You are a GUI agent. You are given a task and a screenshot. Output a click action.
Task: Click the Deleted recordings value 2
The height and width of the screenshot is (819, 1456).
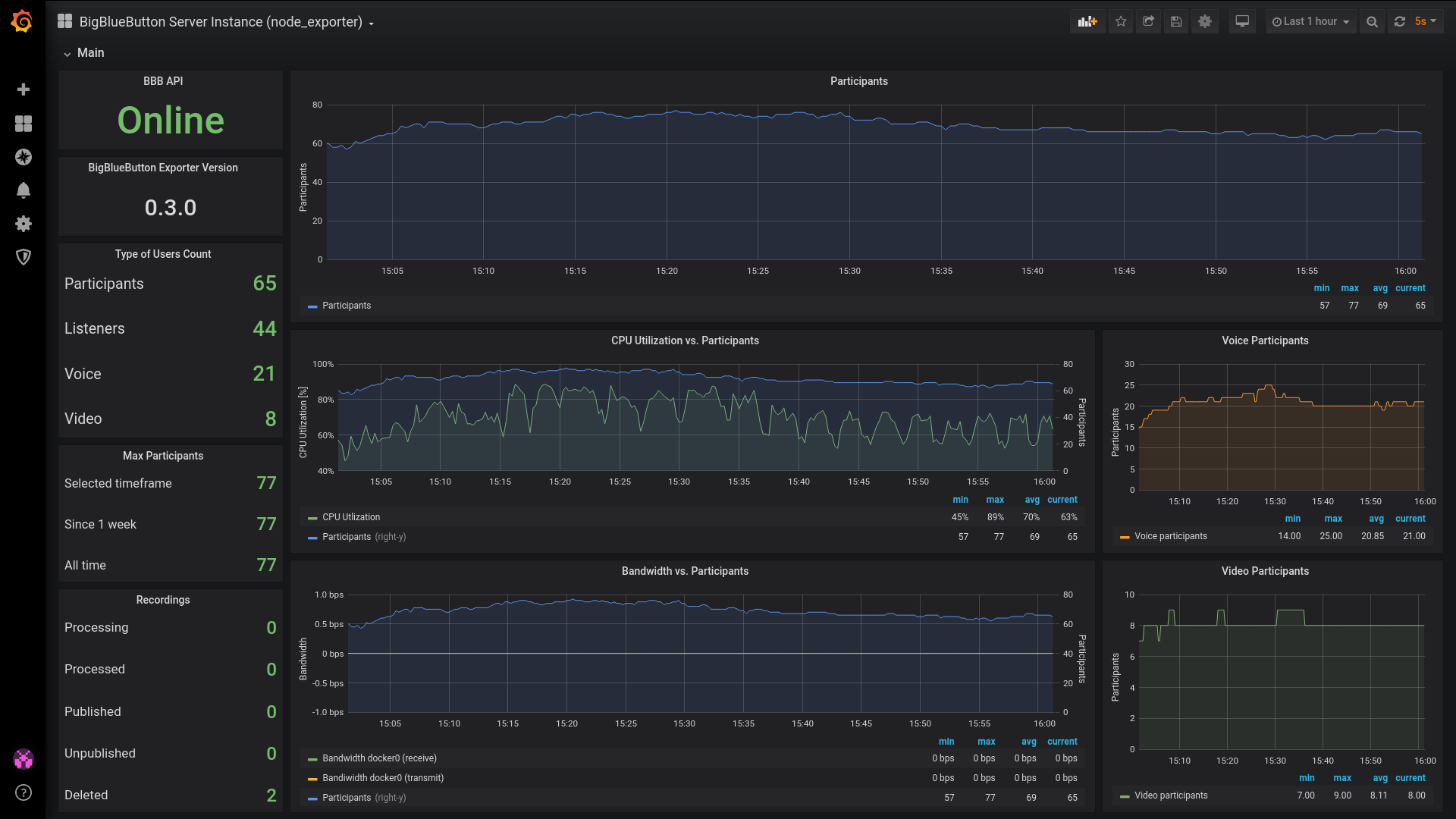pos(271,795)
